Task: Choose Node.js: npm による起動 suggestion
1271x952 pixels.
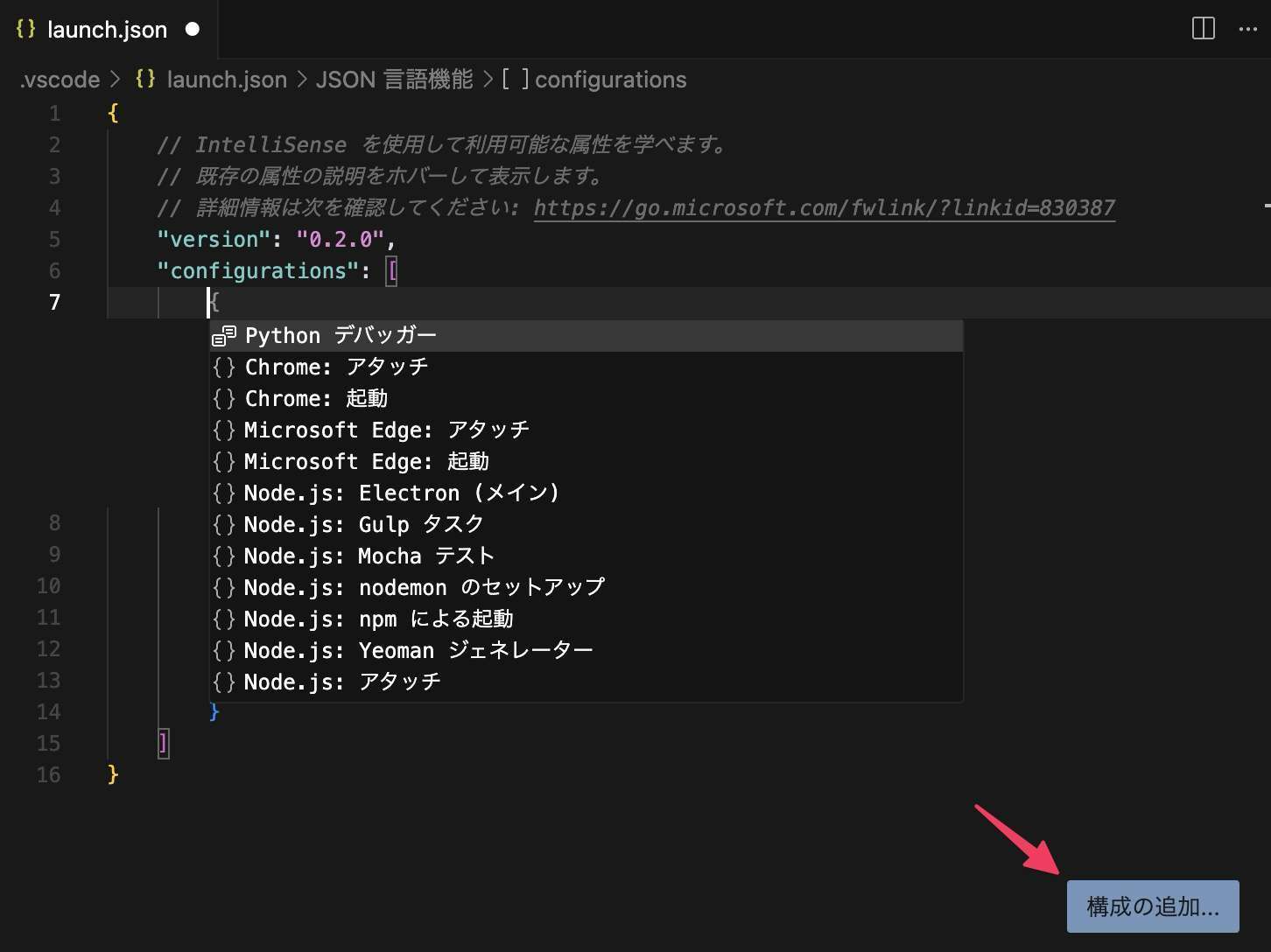Action: tap(586, 619)
